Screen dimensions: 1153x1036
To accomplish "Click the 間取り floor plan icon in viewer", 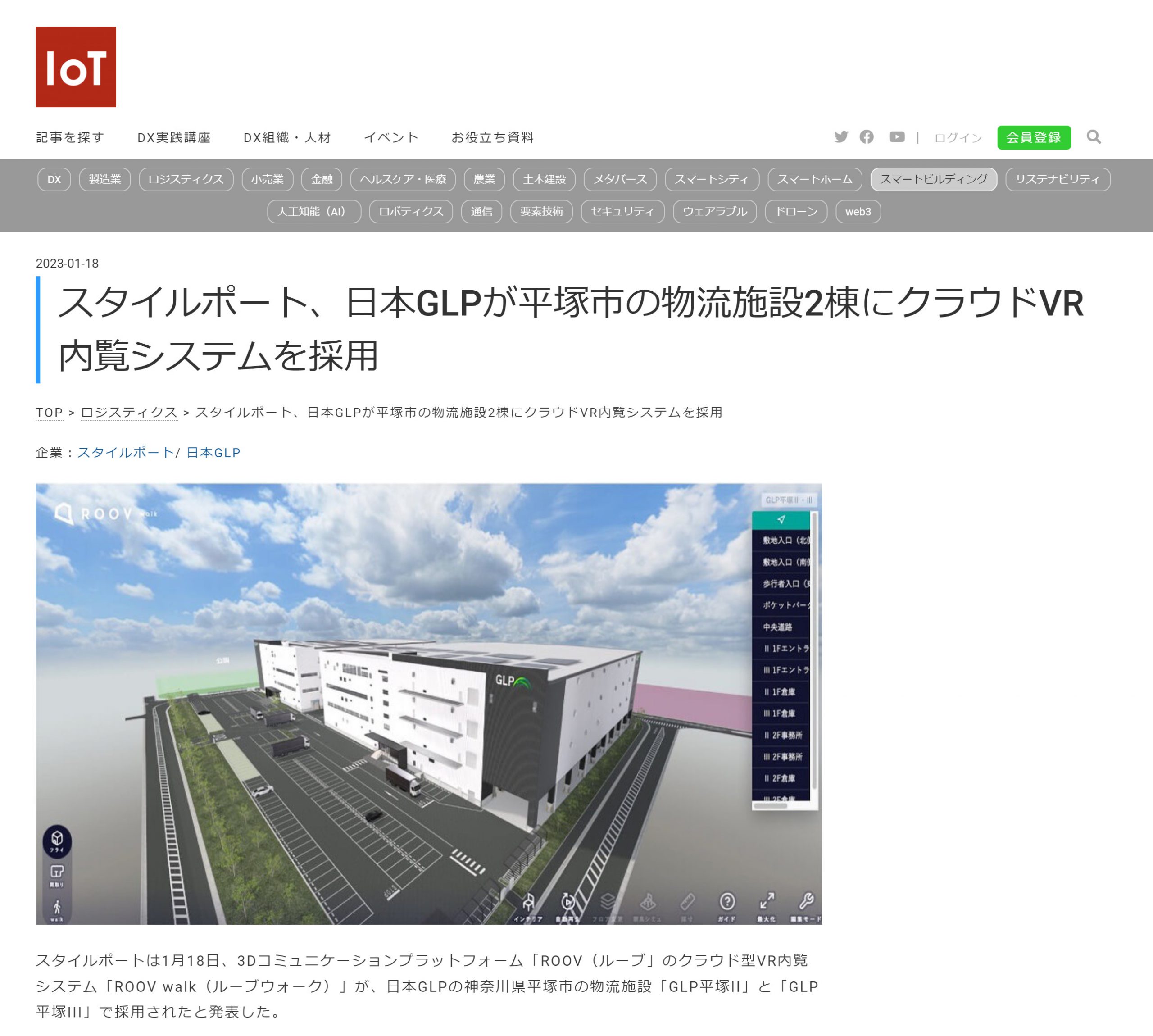I will [57, 876].
